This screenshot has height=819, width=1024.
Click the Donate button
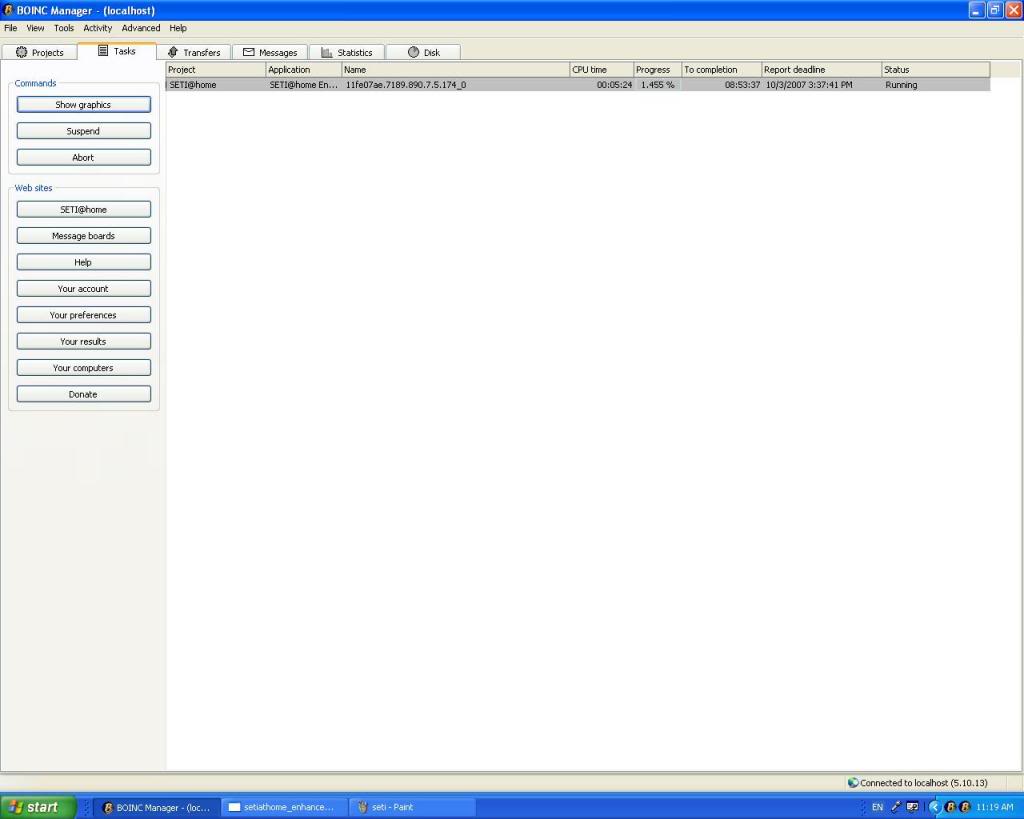point(84,394)
